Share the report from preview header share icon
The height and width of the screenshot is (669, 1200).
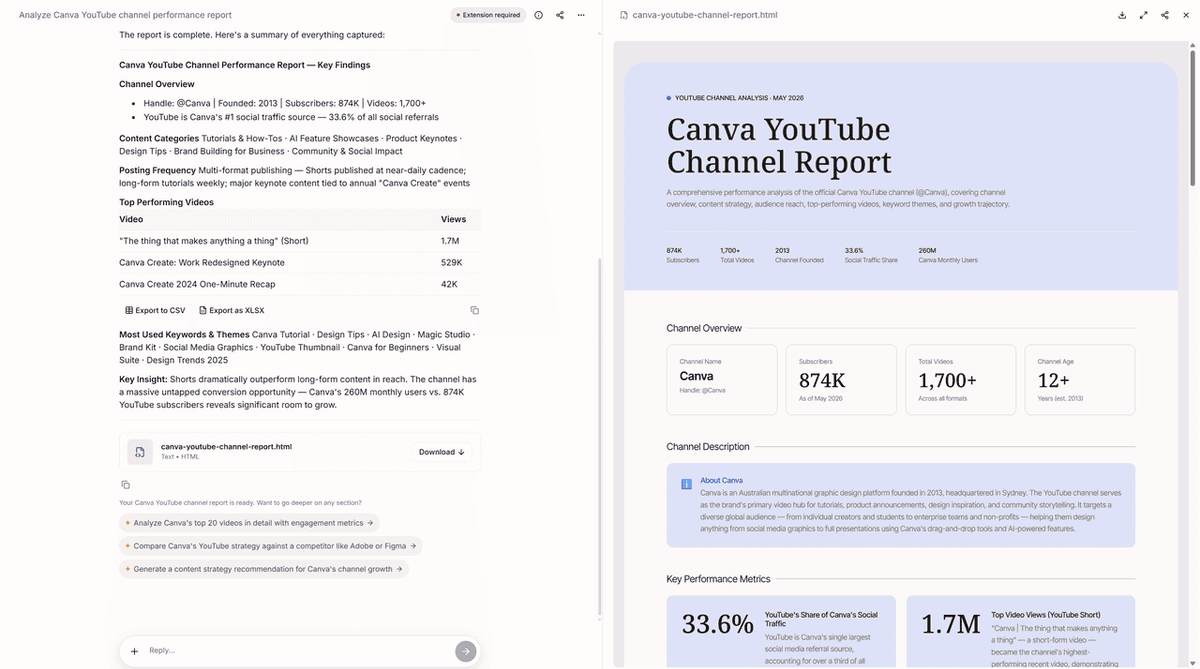[1165, 15]
